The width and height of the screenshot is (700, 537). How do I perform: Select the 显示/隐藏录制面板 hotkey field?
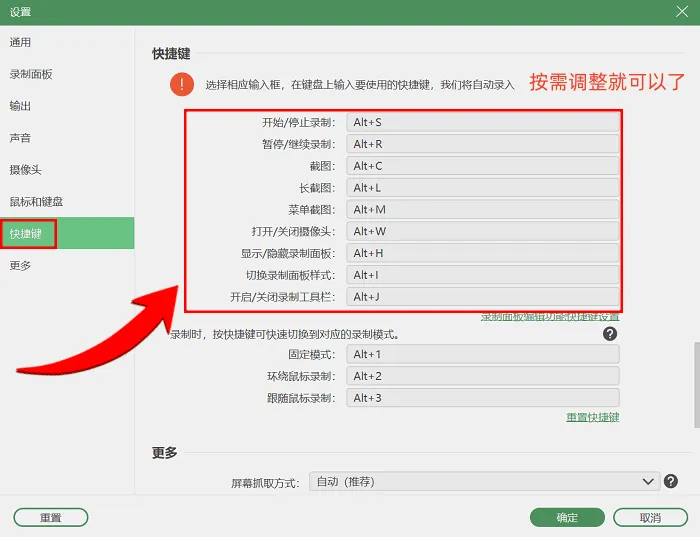[x=483, y=253]
